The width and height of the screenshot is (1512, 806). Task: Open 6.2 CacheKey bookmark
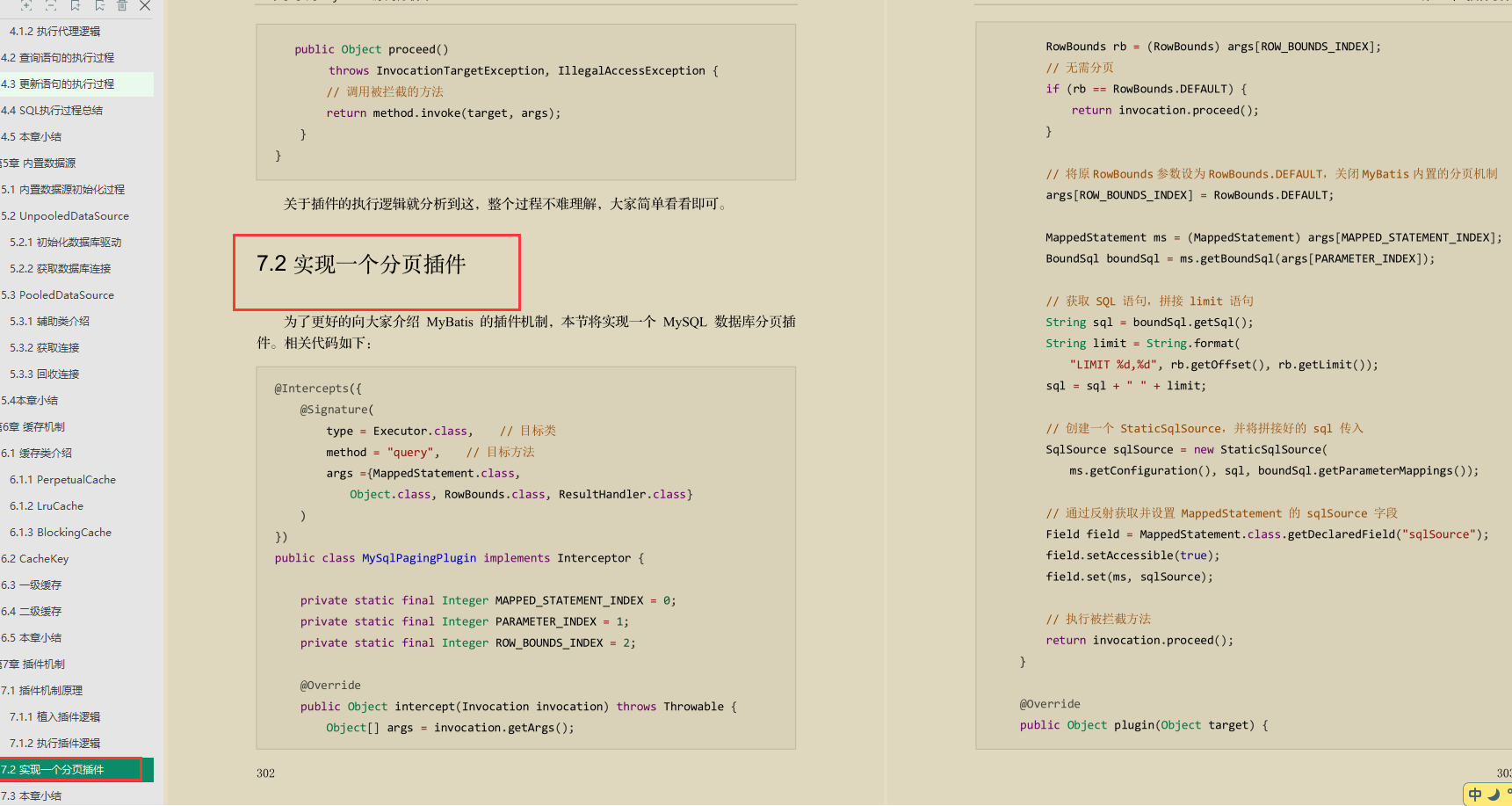(34, 558)
